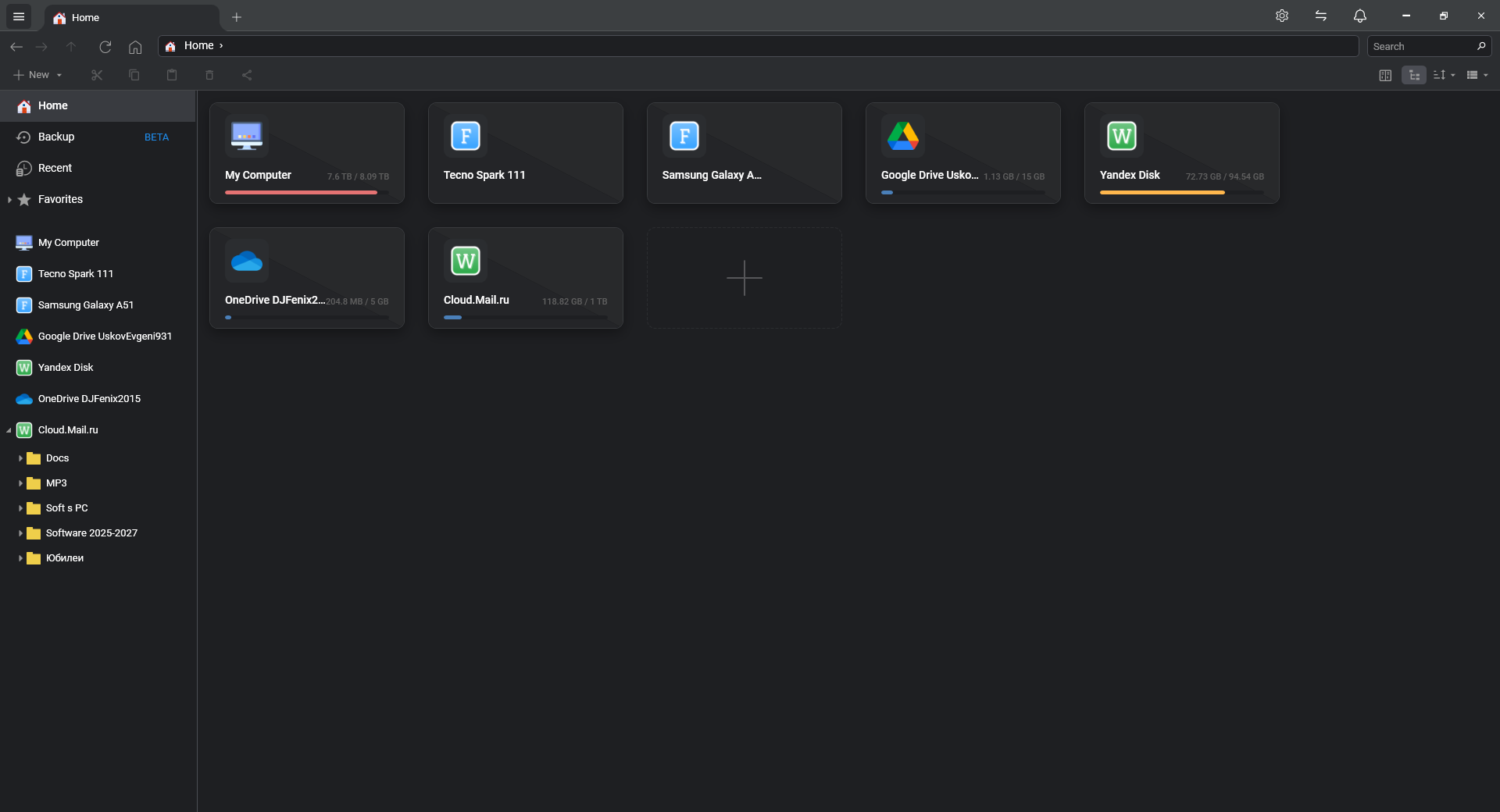Screen dimensions: 1500x812
Task: Click the copy icon in toolbar
Action: pyautogui.click(x=134, y=75)
